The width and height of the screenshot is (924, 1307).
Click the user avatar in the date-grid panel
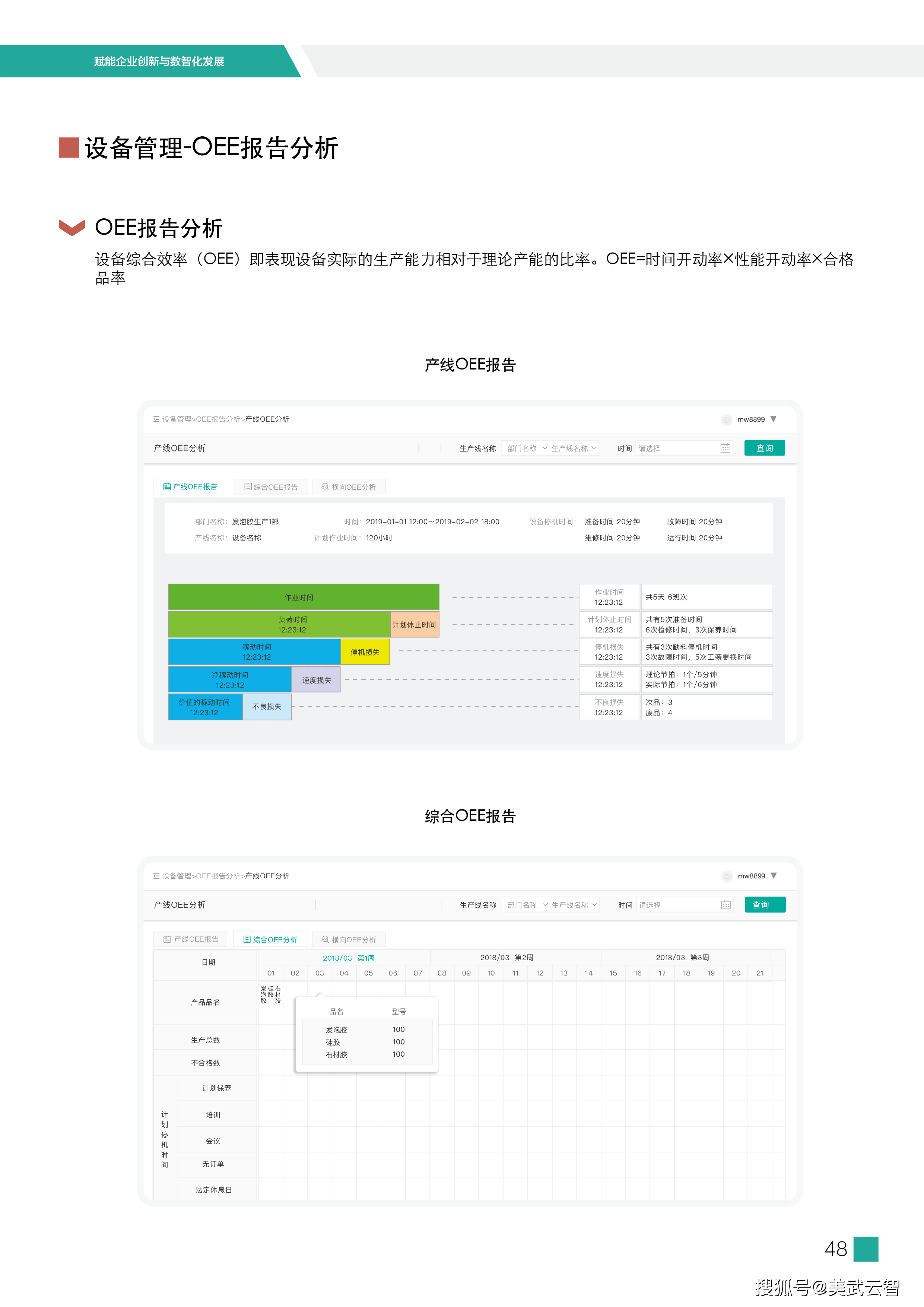point(727,876)
